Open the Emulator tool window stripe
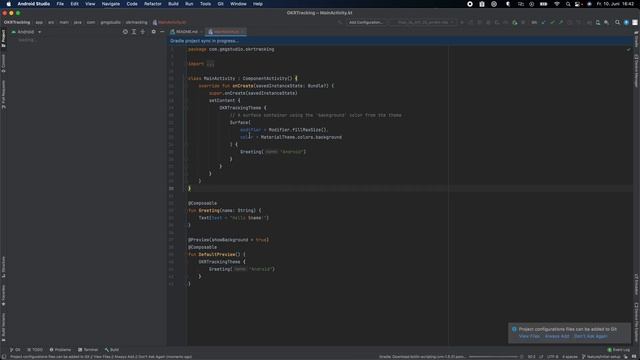The height and width of the screenshot is (360, 640). (x=636, y=284)
